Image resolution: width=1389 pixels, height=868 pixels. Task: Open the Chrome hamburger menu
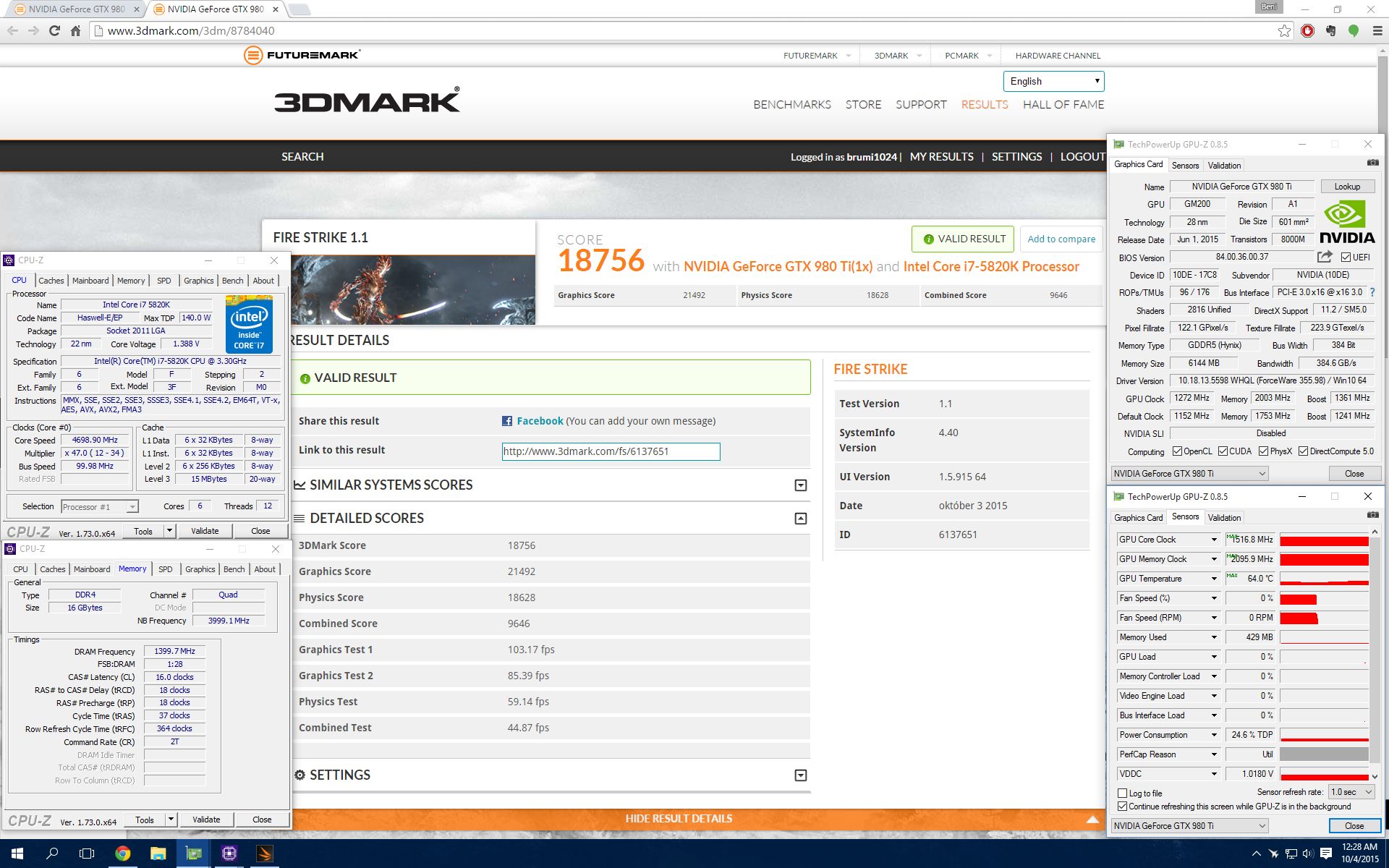pos(1377,30)
